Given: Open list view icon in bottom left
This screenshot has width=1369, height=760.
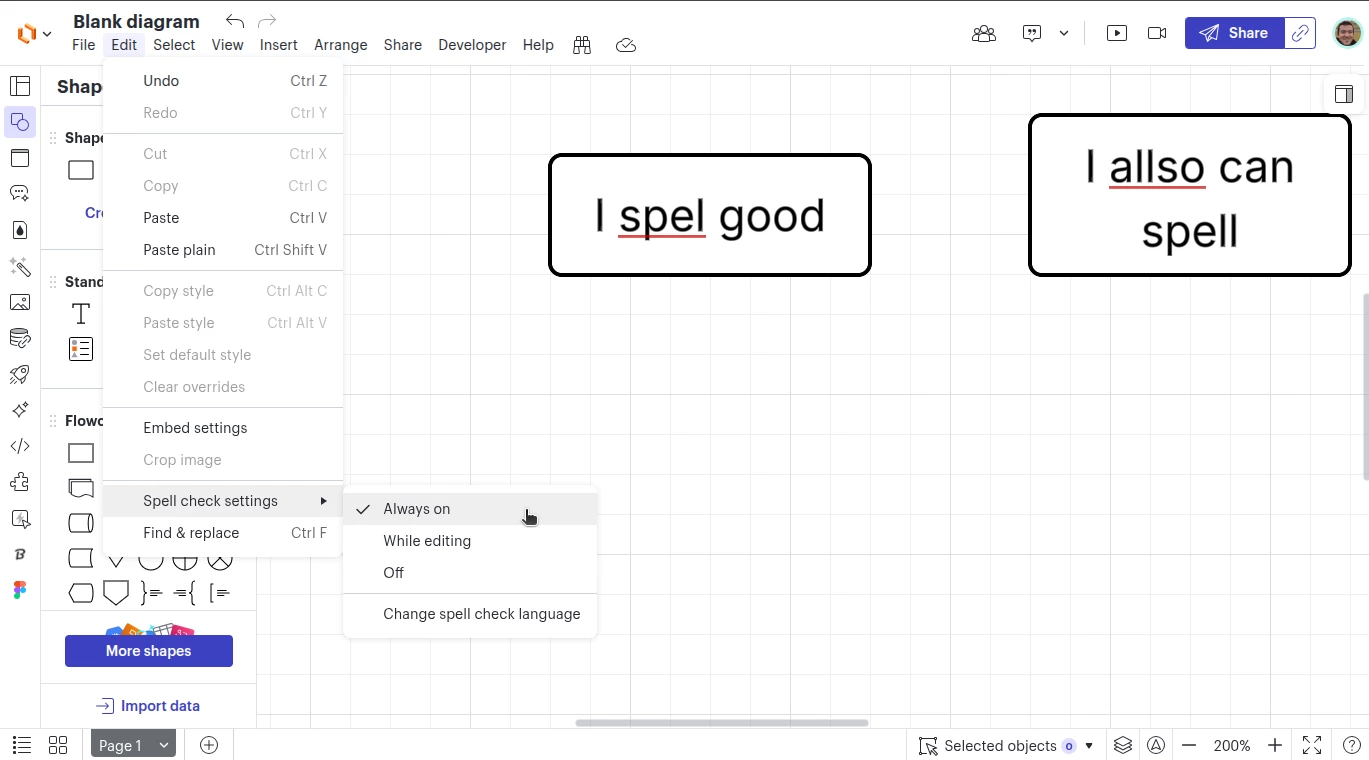Looking at the screenshot, I should pyautogui.click(x=21, y=745).
